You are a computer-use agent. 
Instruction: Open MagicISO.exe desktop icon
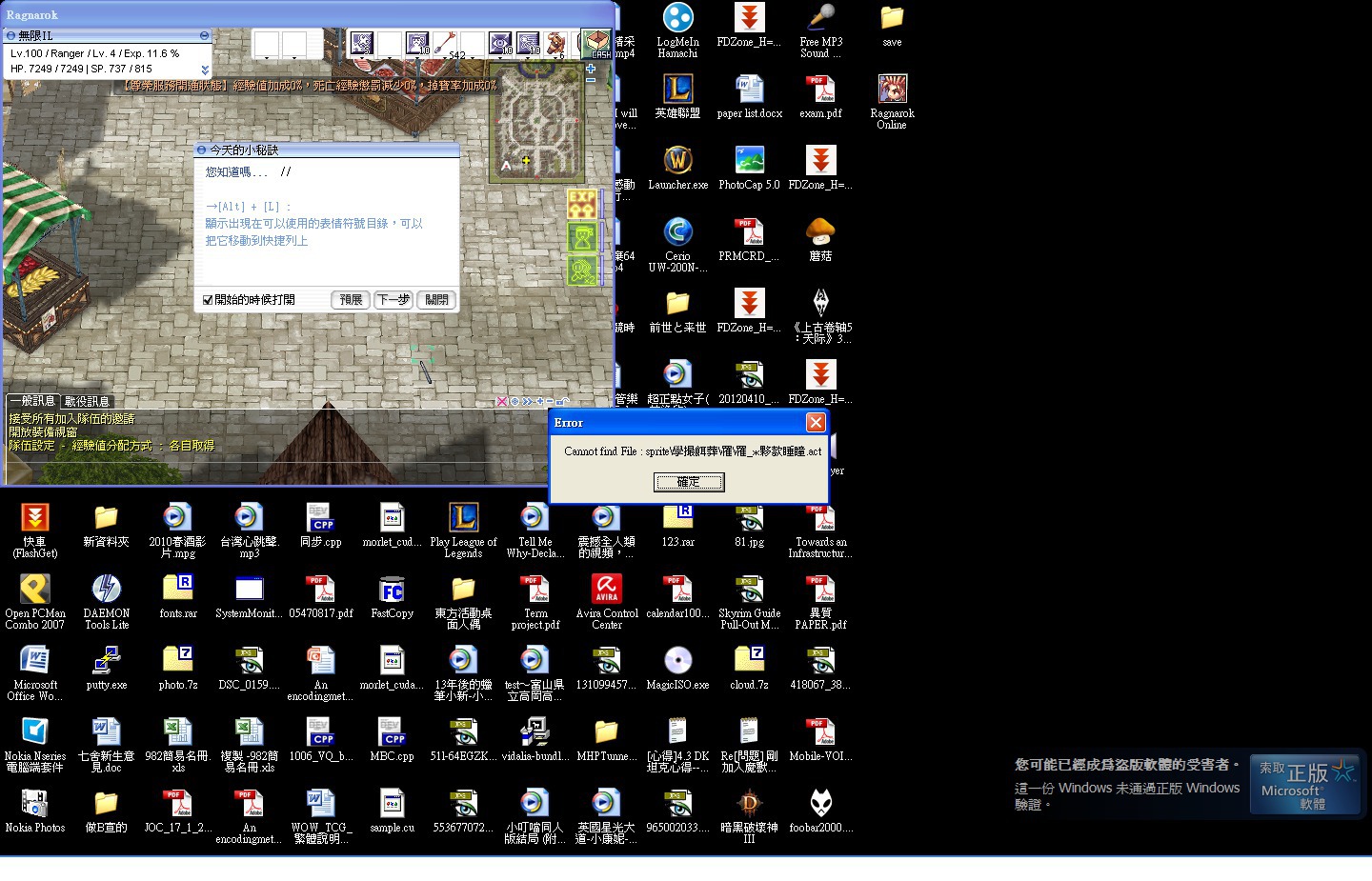coord(677,668)
